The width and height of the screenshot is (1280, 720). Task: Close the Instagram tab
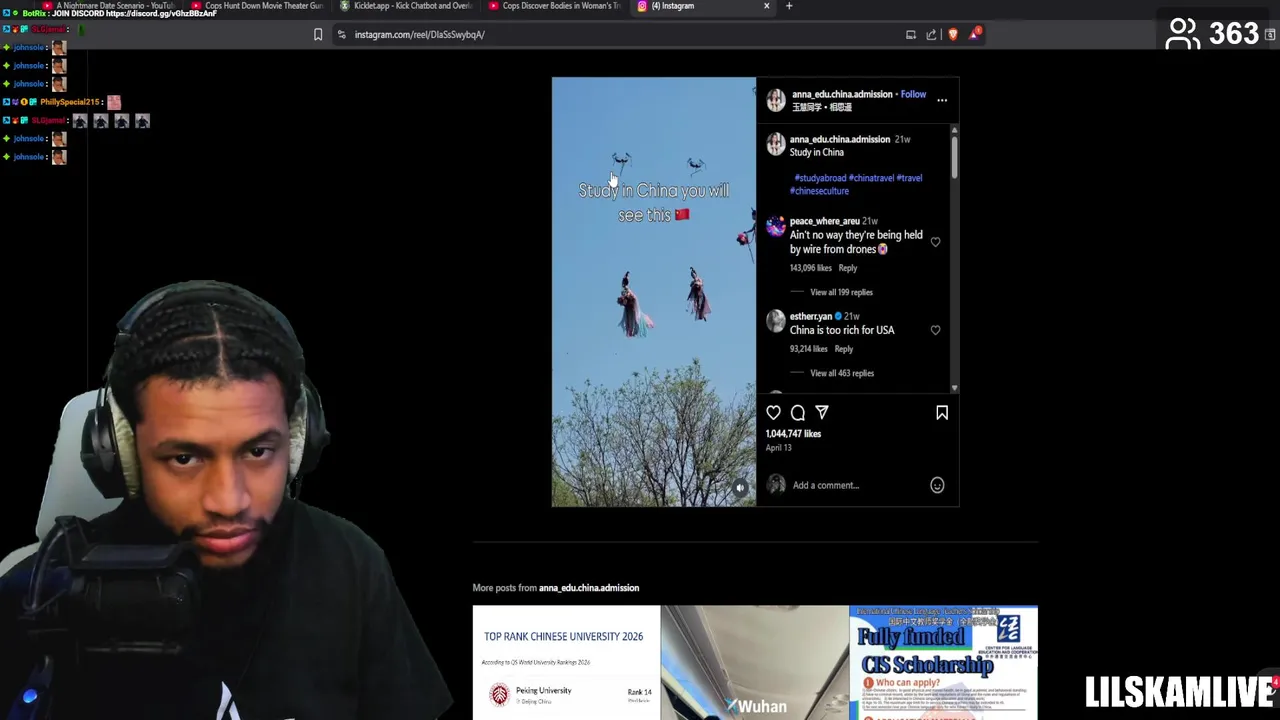pos(767,6)
